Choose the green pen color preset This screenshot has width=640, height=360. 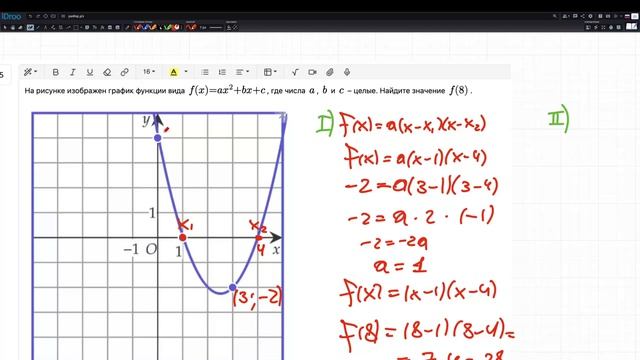168,27
